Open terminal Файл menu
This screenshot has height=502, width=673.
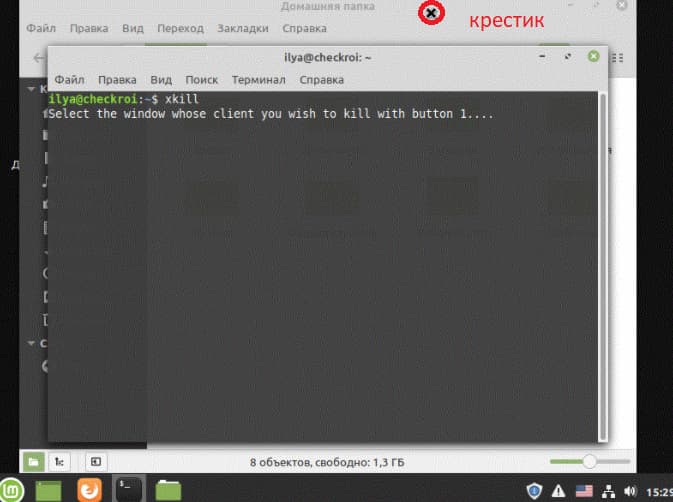[69, 80]
